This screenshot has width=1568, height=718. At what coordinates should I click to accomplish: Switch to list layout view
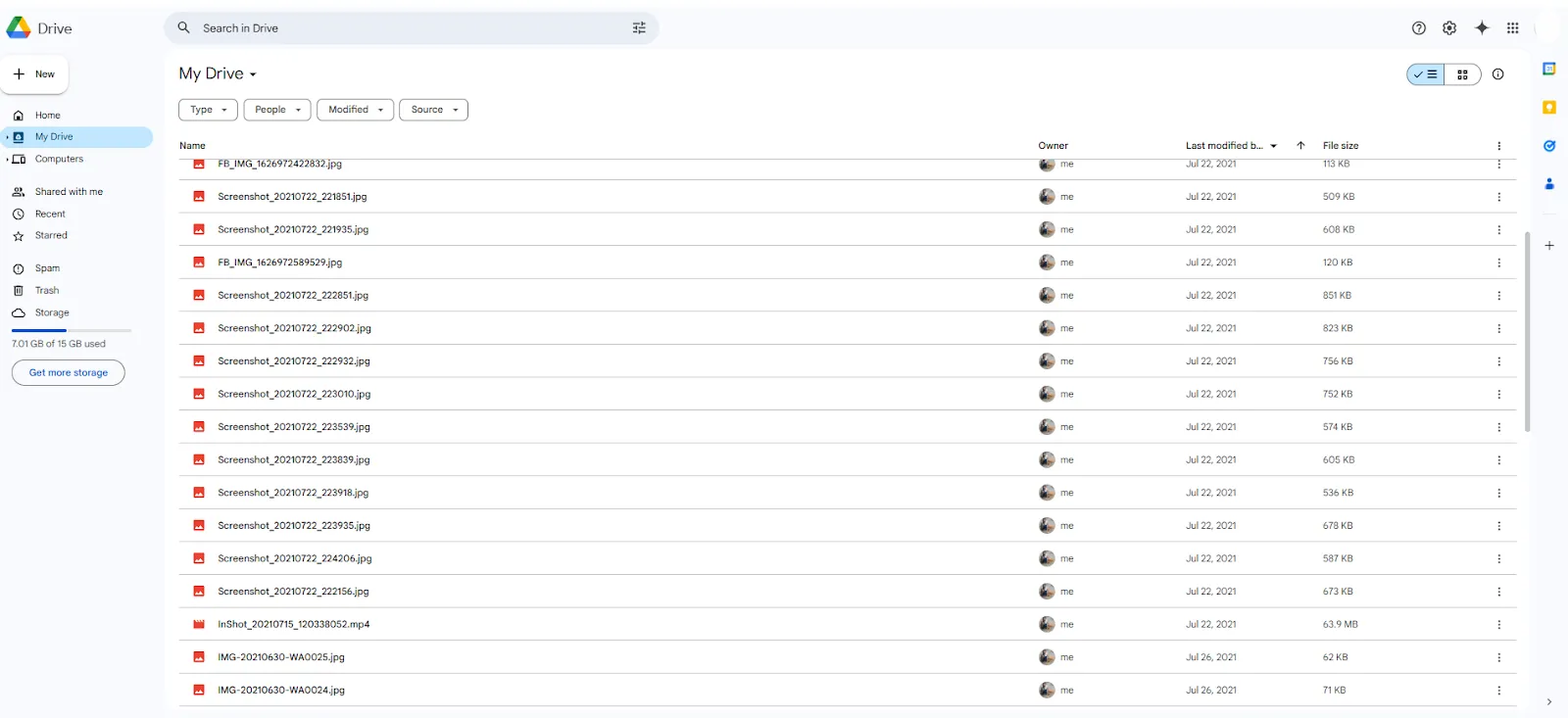click(1426, 74)
